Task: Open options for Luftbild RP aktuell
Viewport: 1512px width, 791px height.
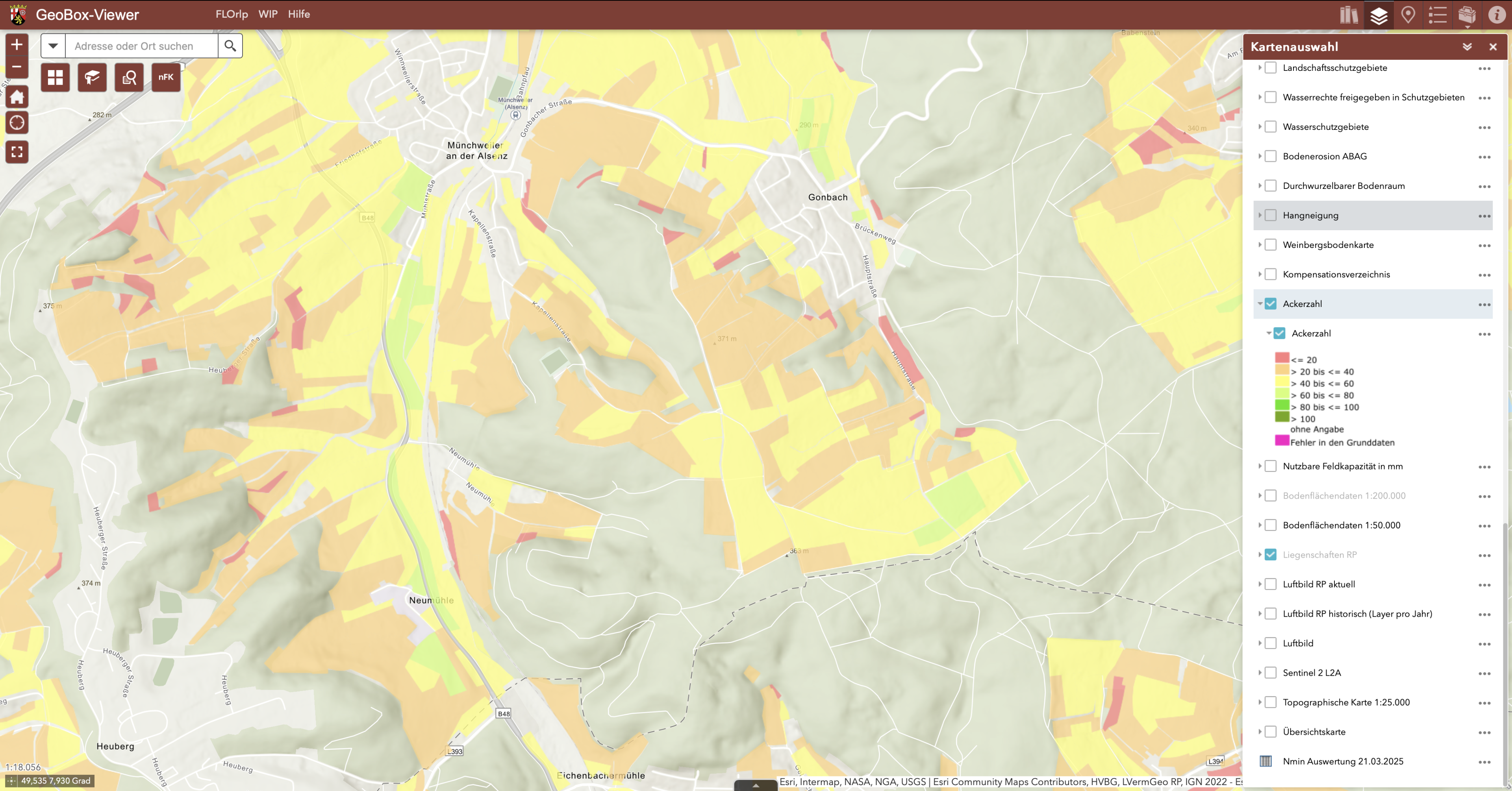Action: click(1484, 585)
